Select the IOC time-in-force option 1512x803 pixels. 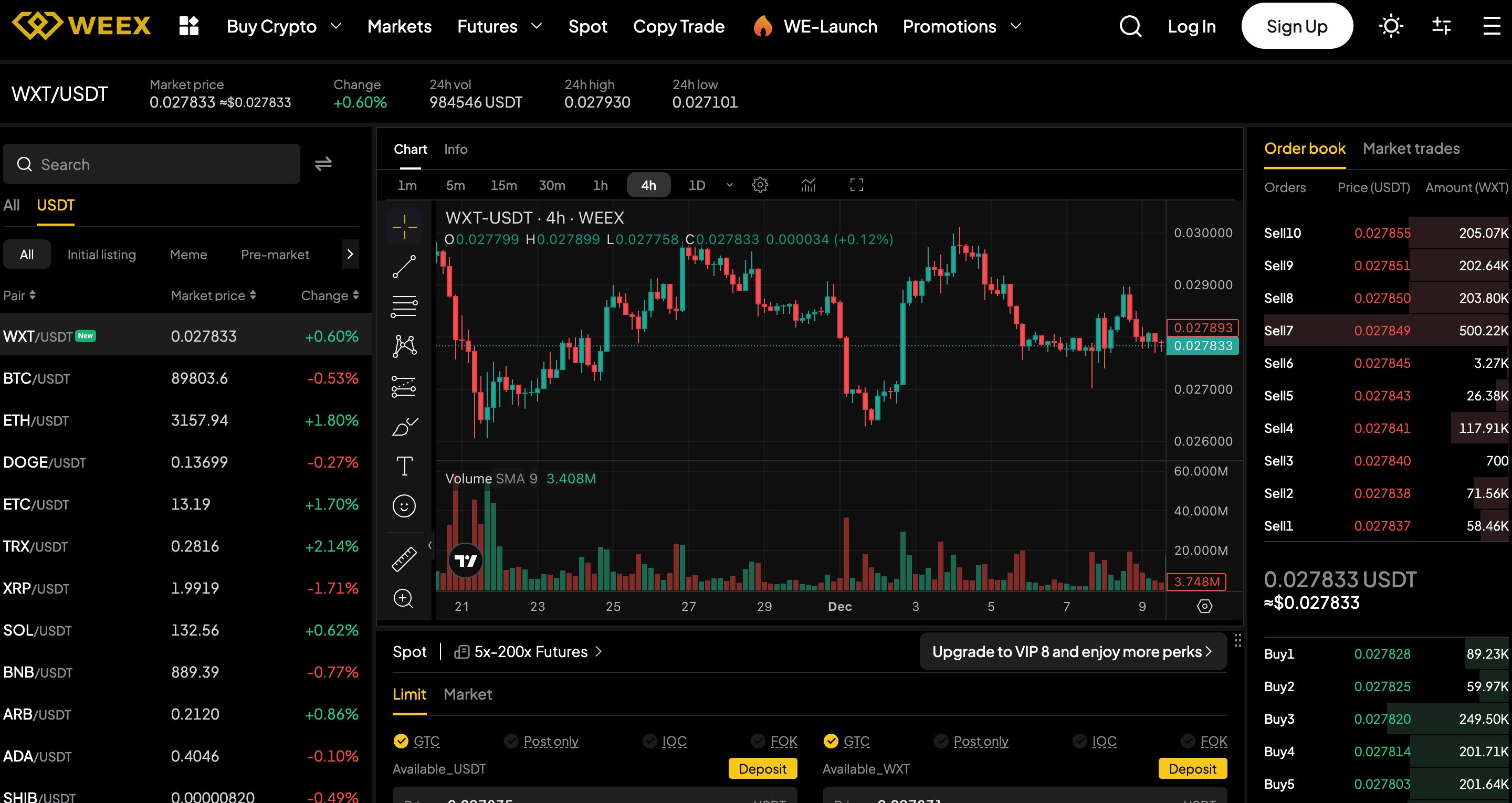[673, 741]
